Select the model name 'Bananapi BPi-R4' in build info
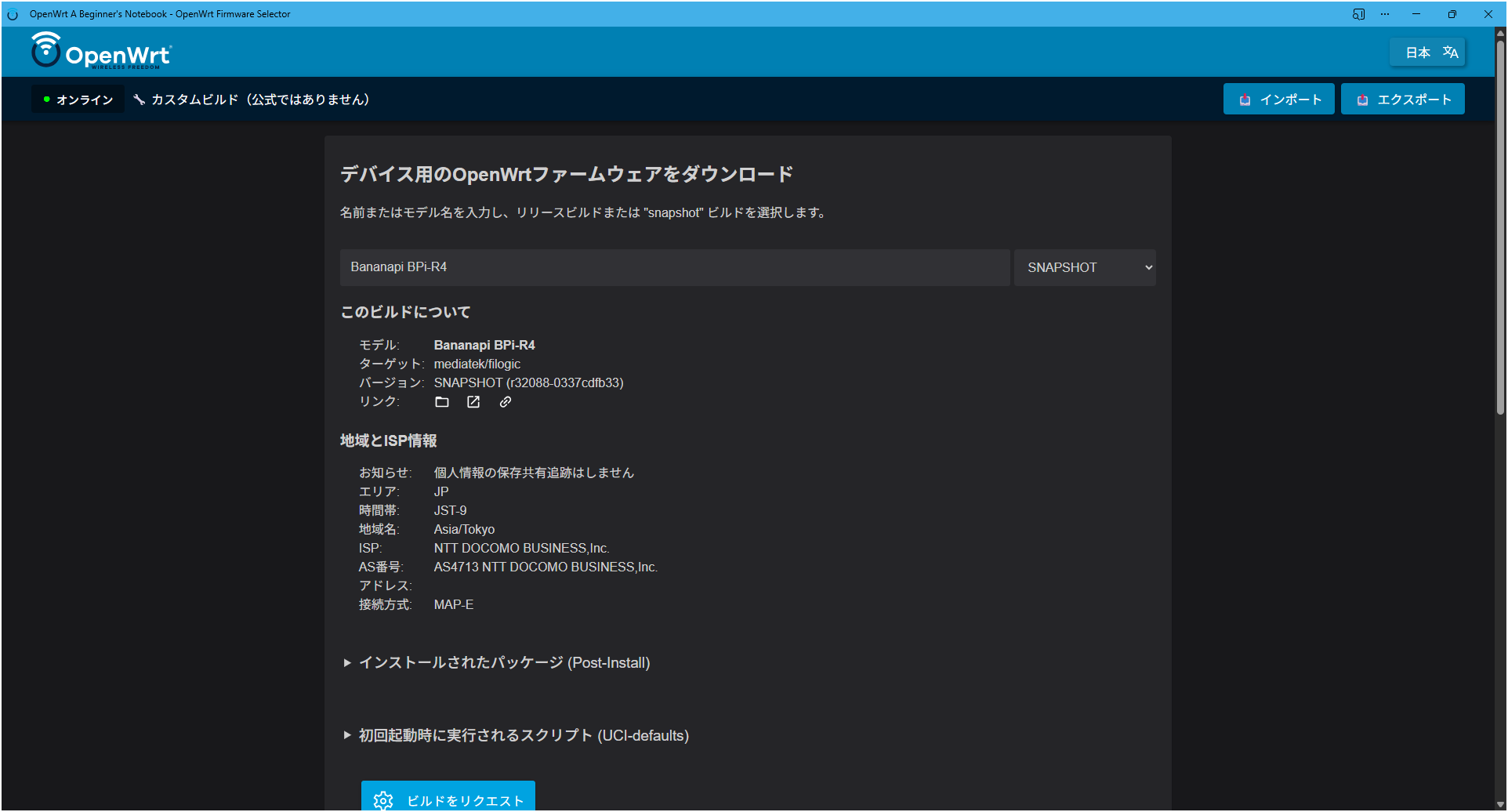This screenshot has width=1508, height=812. click(484, 345)
